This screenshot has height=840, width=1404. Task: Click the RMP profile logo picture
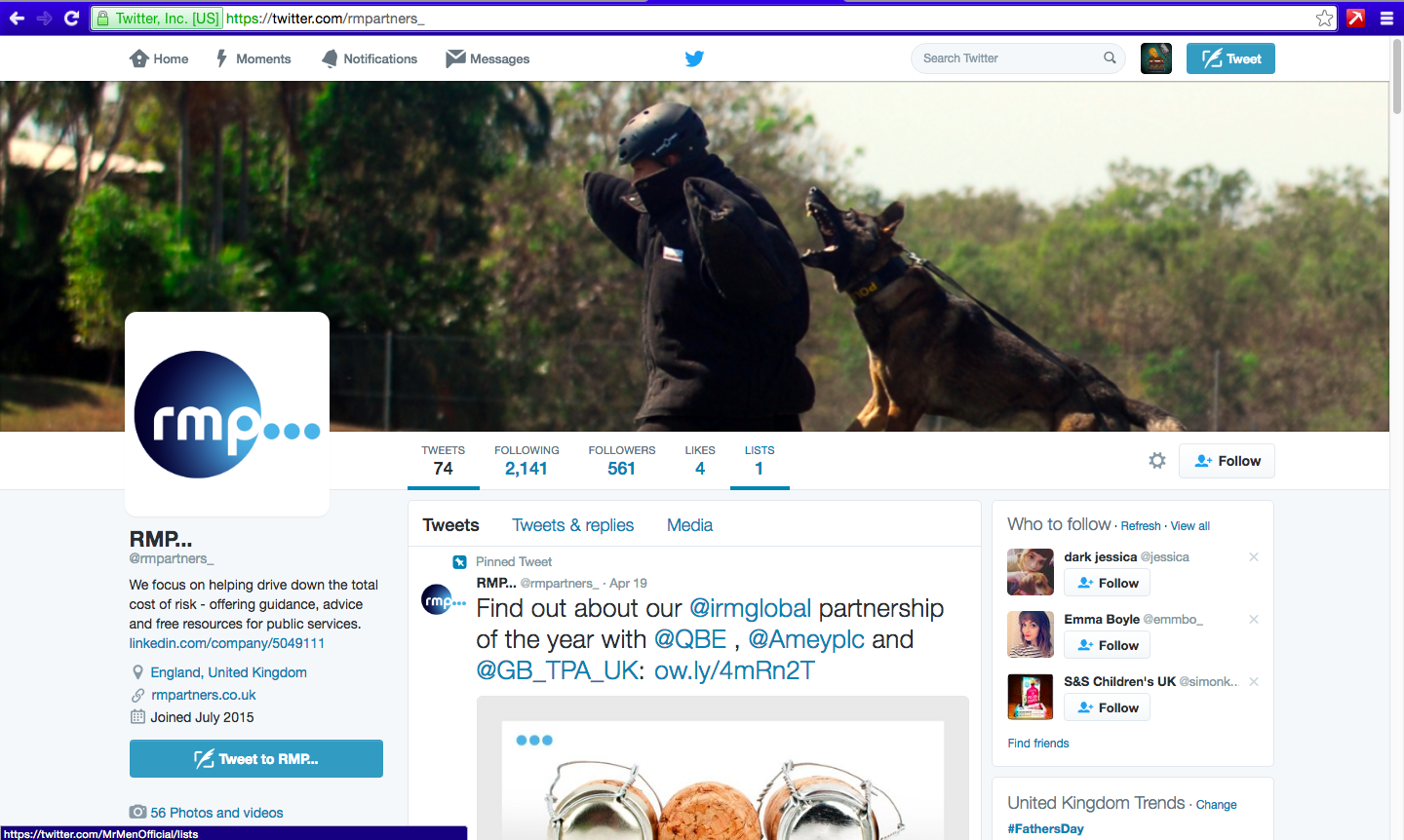(x=227, y=414)
